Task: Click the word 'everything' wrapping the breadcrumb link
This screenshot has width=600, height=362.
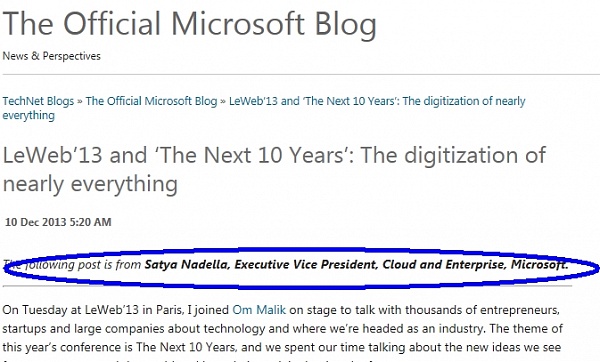Action: tap(29, 116)
